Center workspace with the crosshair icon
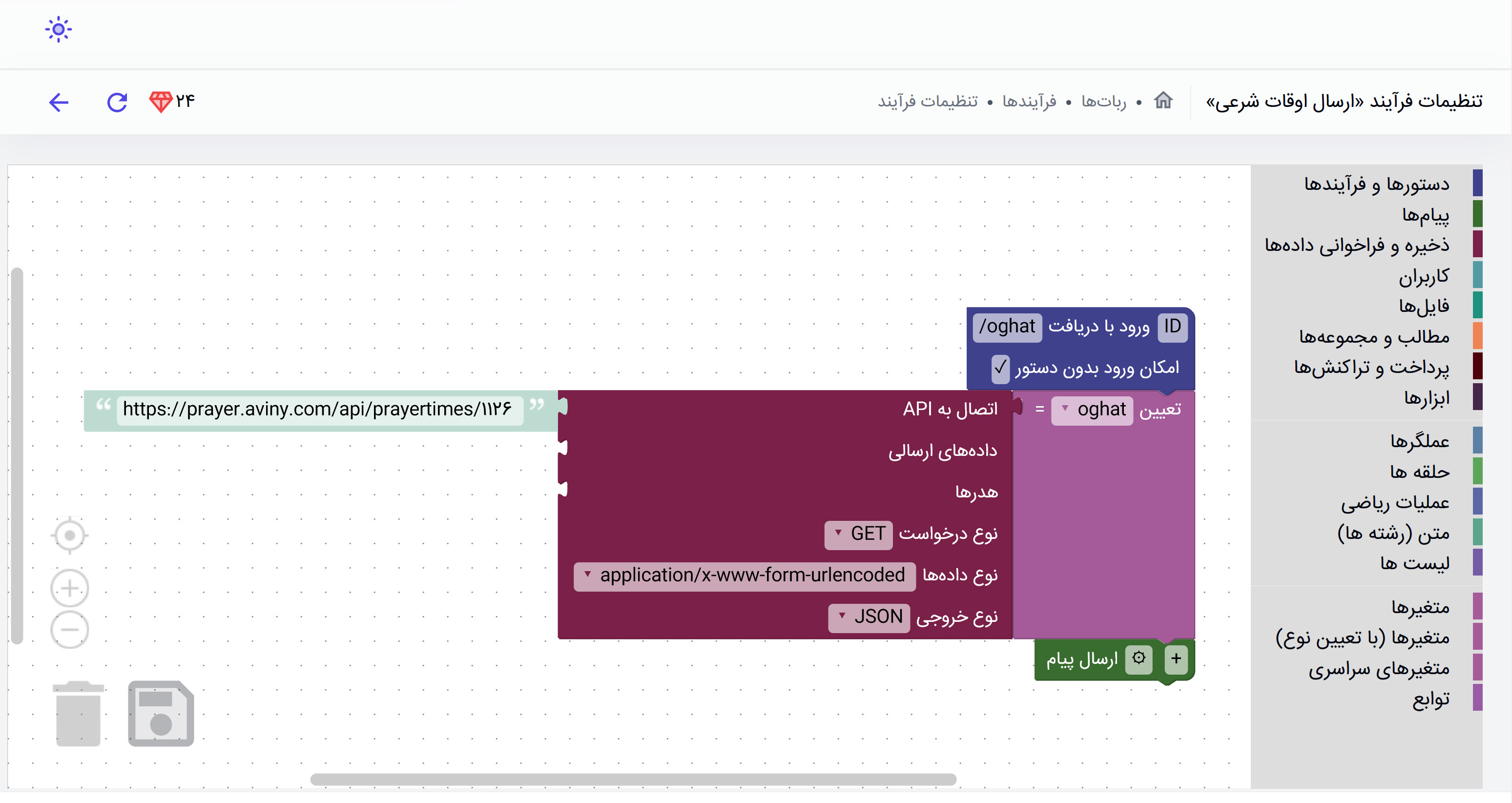This screenshot has width=1512, height=803. 69,535
